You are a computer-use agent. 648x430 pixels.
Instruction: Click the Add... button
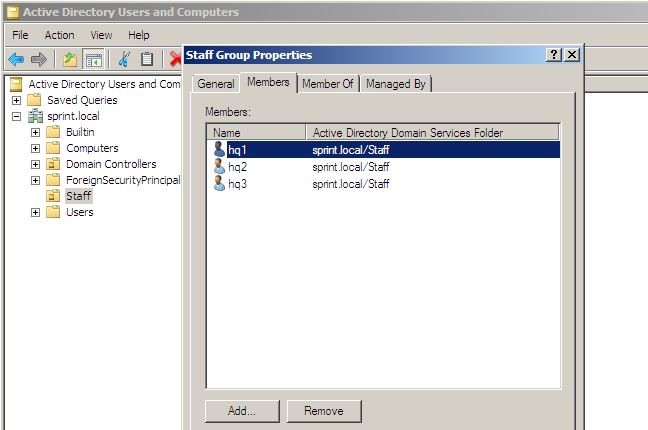pyautogui.click(x=242, y=411)
